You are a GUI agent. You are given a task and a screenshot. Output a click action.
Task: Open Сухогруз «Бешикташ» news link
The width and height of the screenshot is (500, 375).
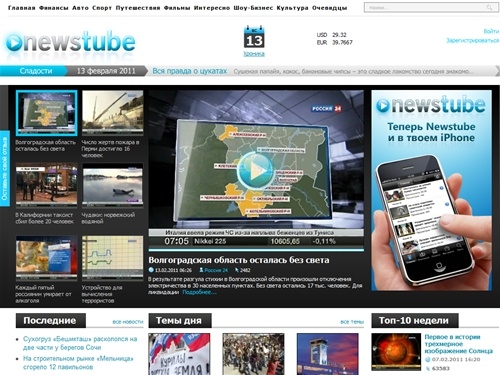tap(80, 343)
